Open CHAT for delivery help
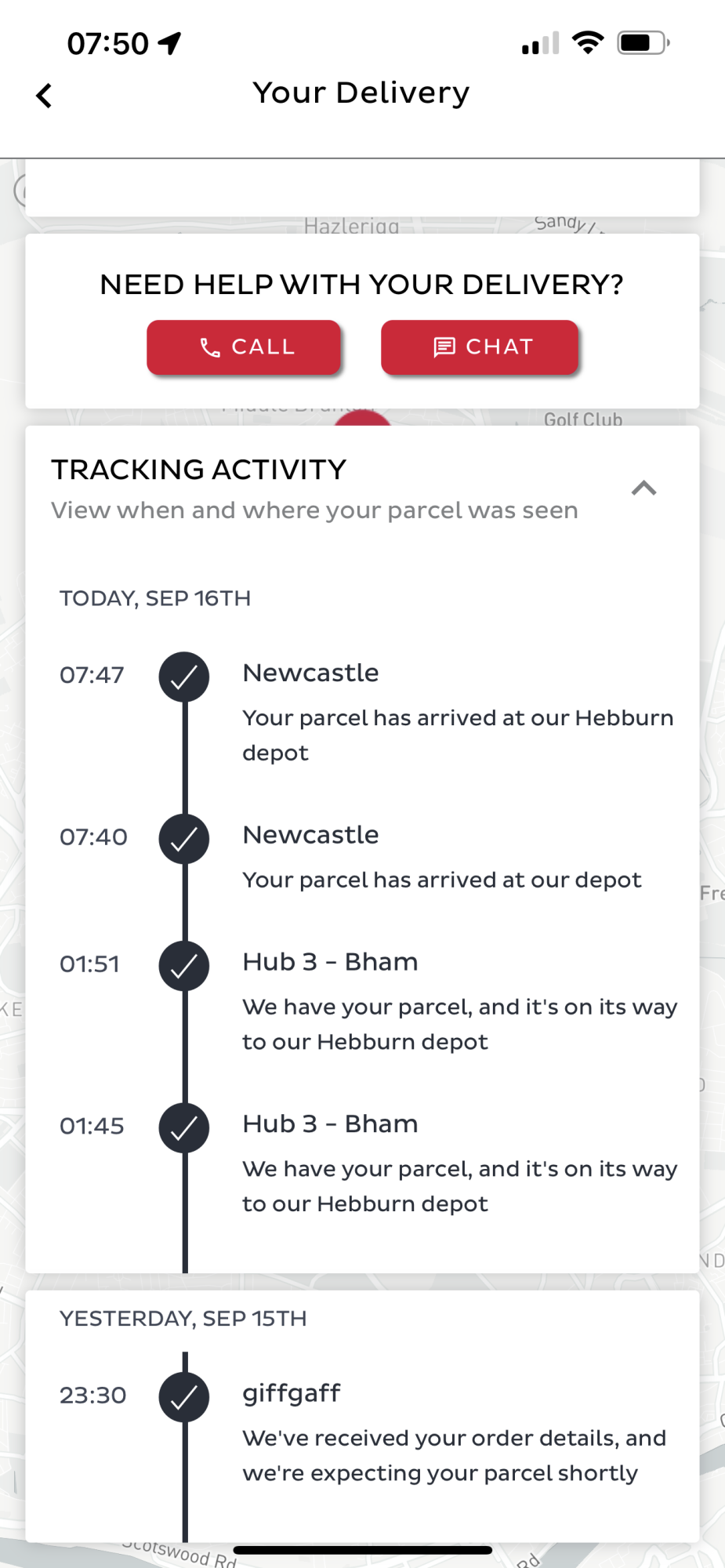Image resolution: width=725 pixels, height=1568 pixels. point(480,347)
